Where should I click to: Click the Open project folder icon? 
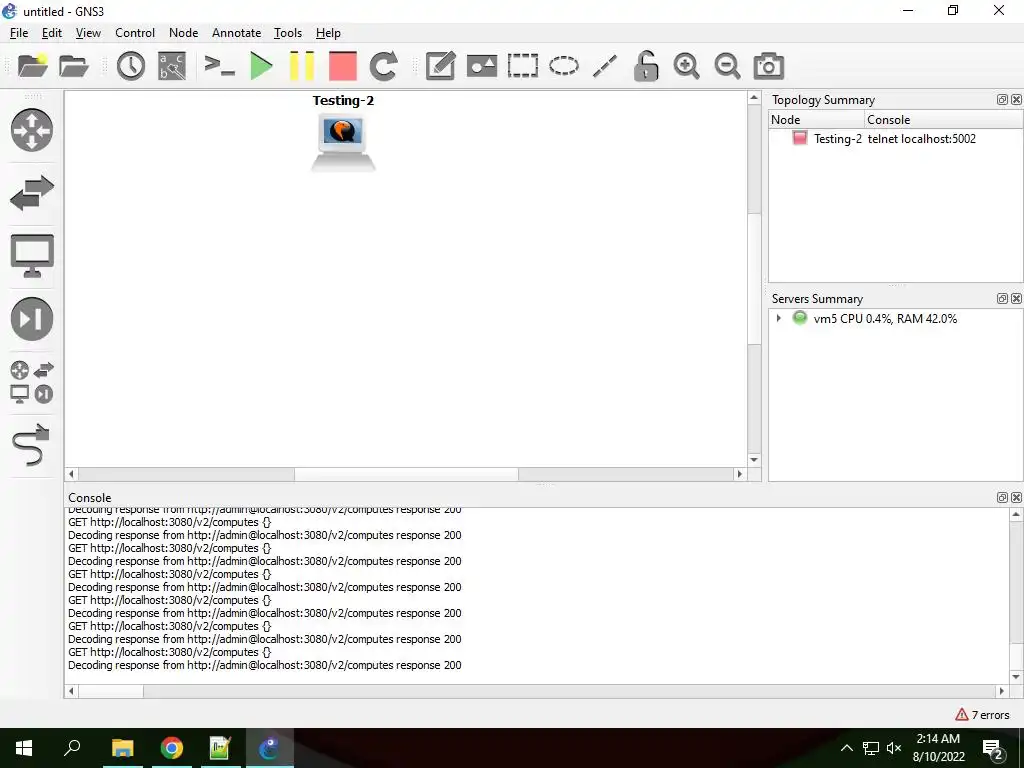pos(74,66)
